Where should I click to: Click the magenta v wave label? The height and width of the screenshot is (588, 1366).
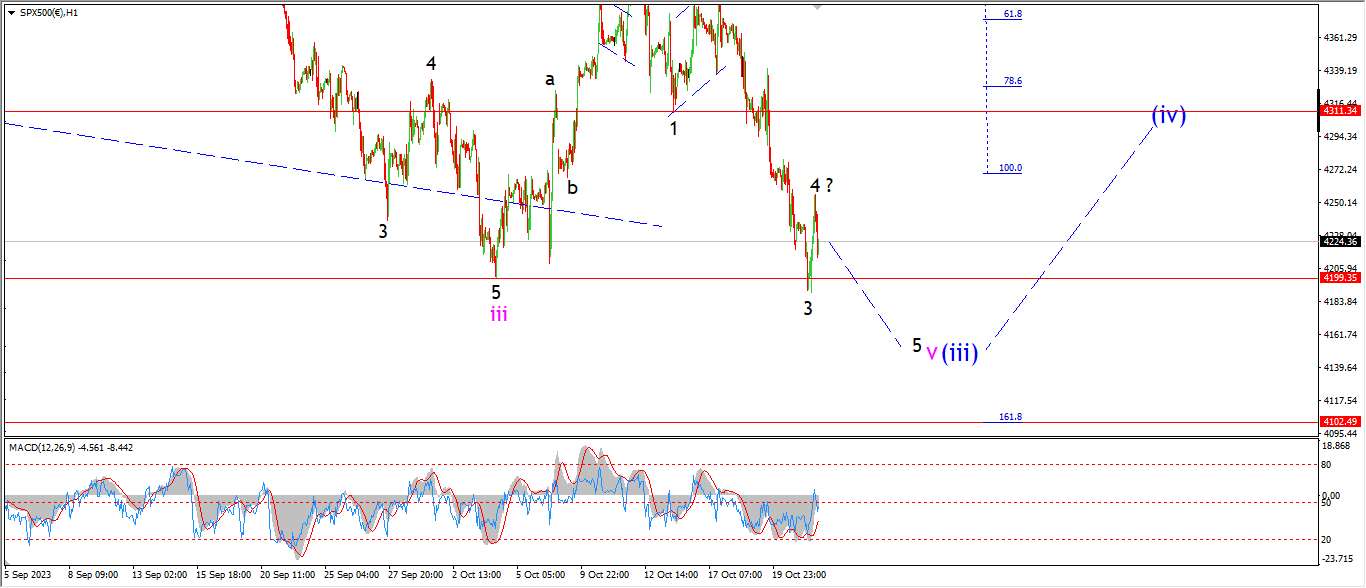pyautogui.click(x=931, y=352)
